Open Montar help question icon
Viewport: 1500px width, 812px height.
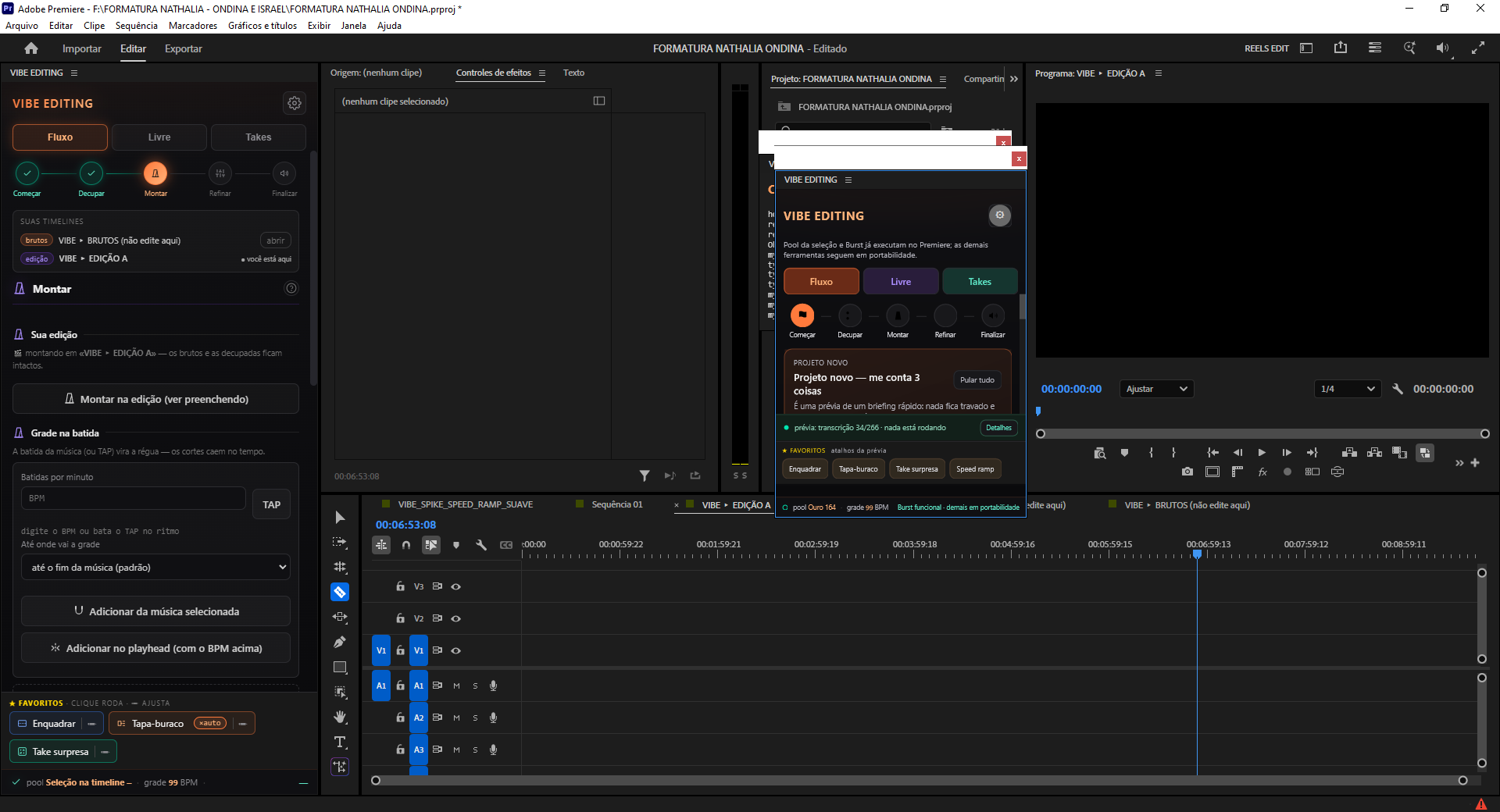click(291, 288)
